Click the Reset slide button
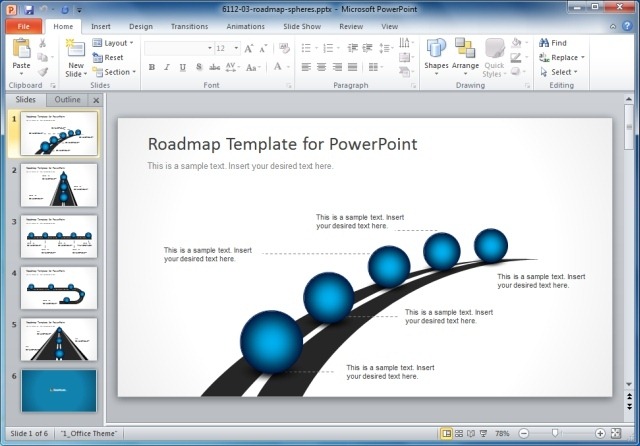The image size is (640, 446). point(108,58)
